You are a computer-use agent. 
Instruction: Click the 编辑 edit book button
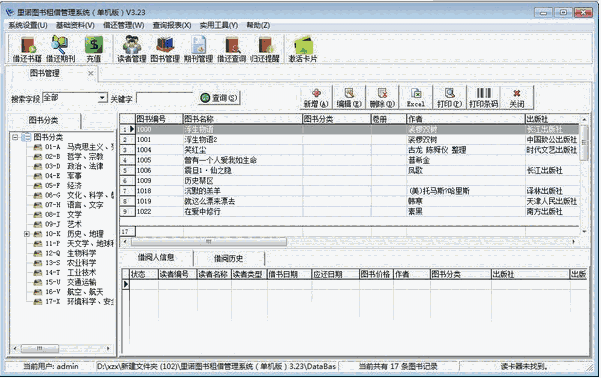point(349,98)
